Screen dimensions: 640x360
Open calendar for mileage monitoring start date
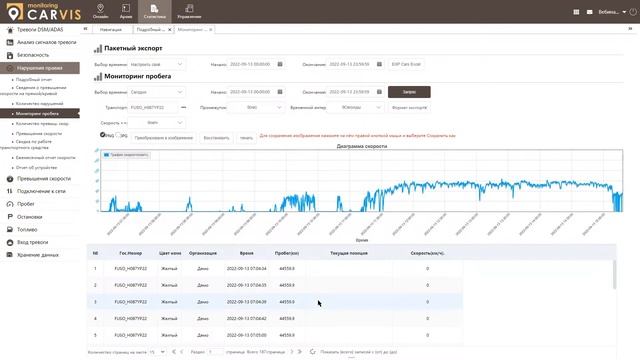tap(280, 92)
